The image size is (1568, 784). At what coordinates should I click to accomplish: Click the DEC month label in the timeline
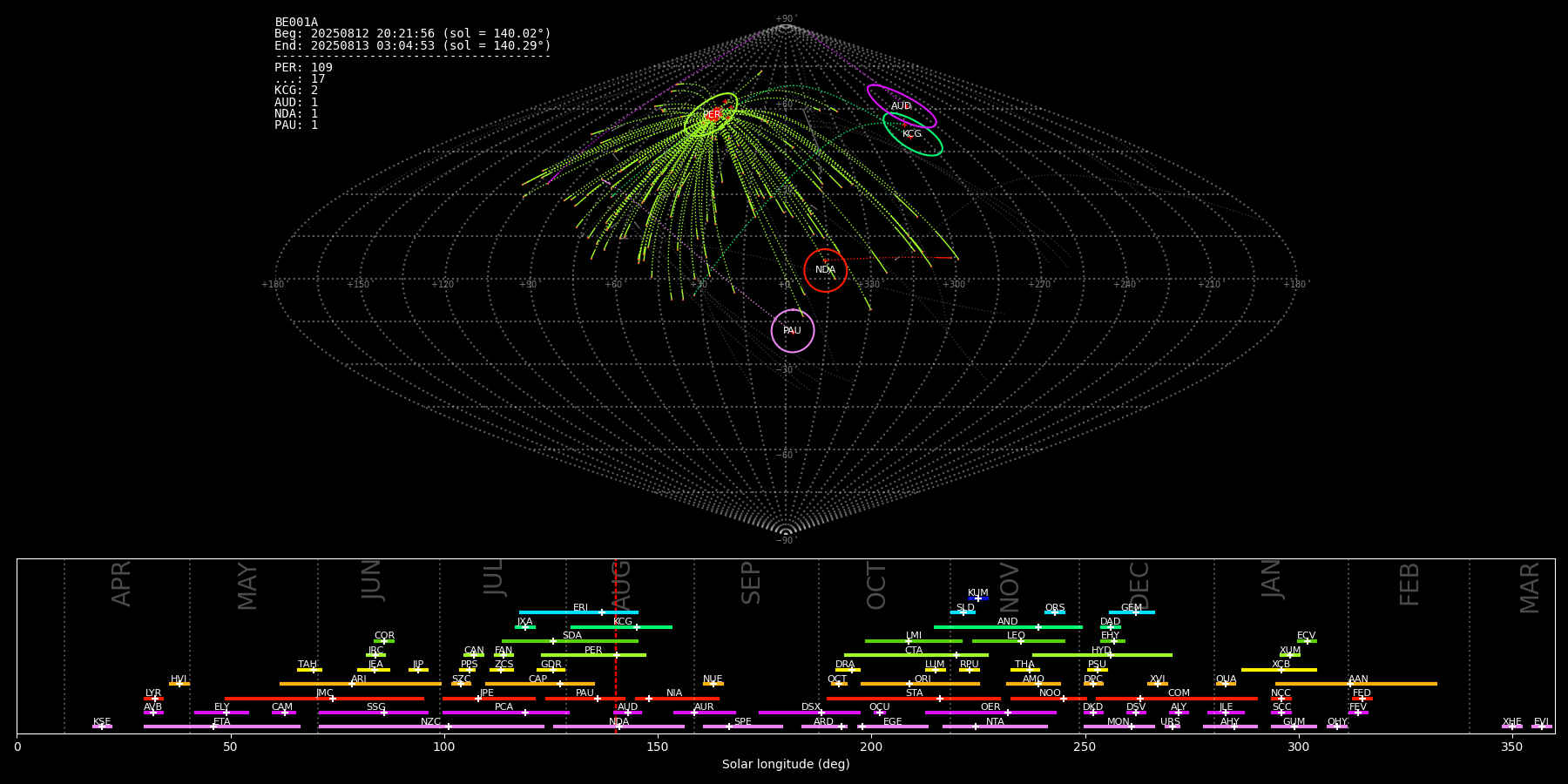click(x=1139, y=585)
